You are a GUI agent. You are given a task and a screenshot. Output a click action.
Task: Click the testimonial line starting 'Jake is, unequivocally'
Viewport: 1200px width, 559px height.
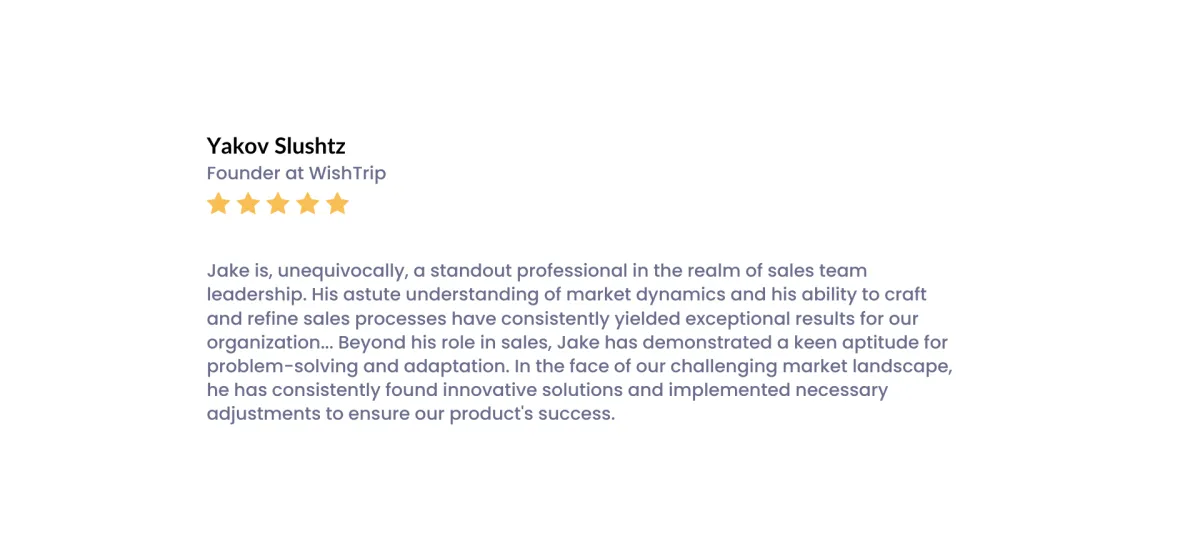(537, 271)
